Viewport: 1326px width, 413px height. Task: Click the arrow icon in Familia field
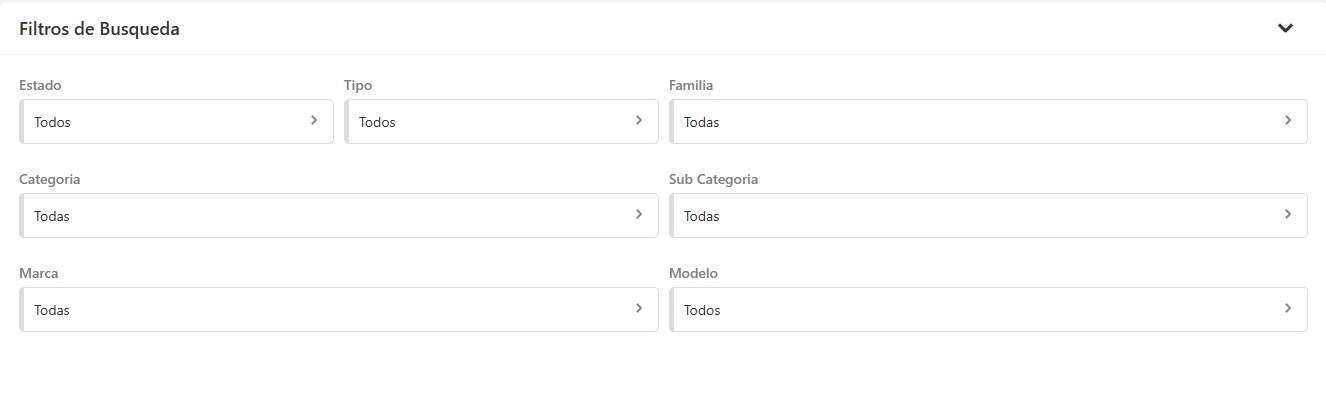[x=1288, y=120]
